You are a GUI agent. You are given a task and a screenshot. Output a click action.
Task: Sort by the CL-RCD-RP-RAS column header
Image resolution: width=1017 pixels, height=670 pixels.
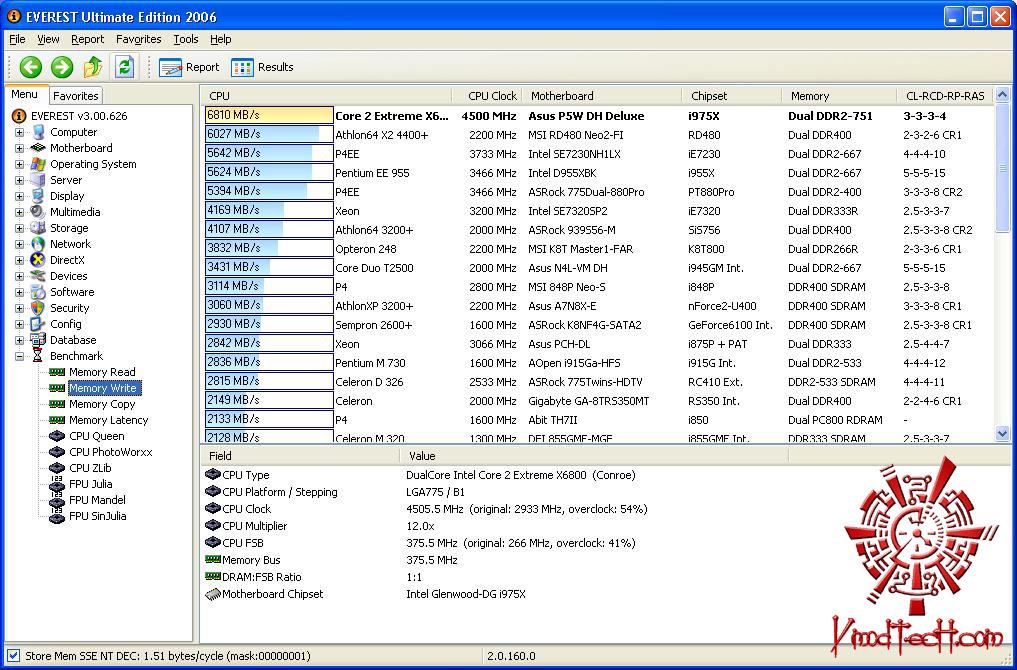945,96
